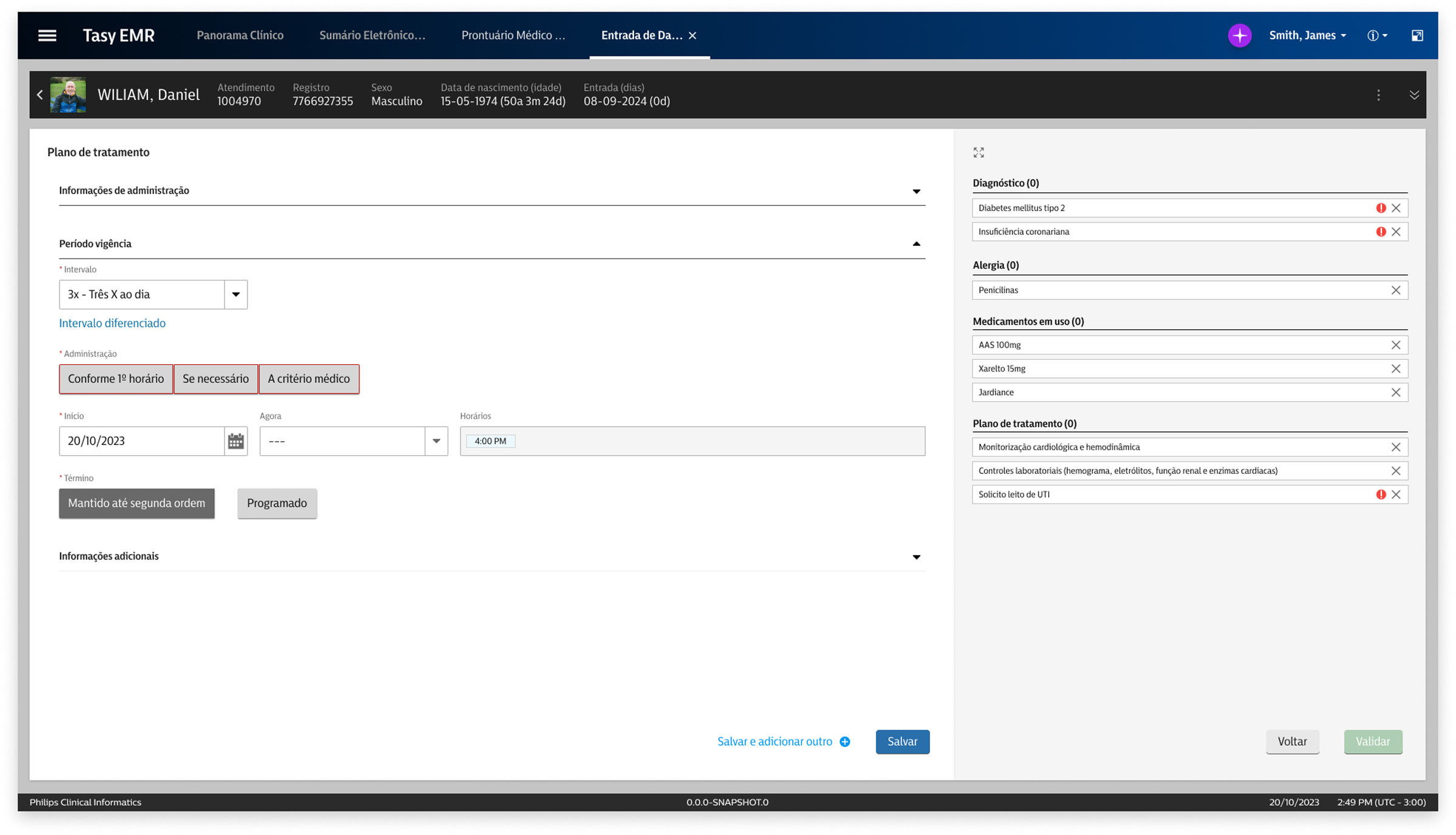1456x835 pixels.
Task: Choose Programado as Término option
Action: pyautogui.click(x=277, y=503)
